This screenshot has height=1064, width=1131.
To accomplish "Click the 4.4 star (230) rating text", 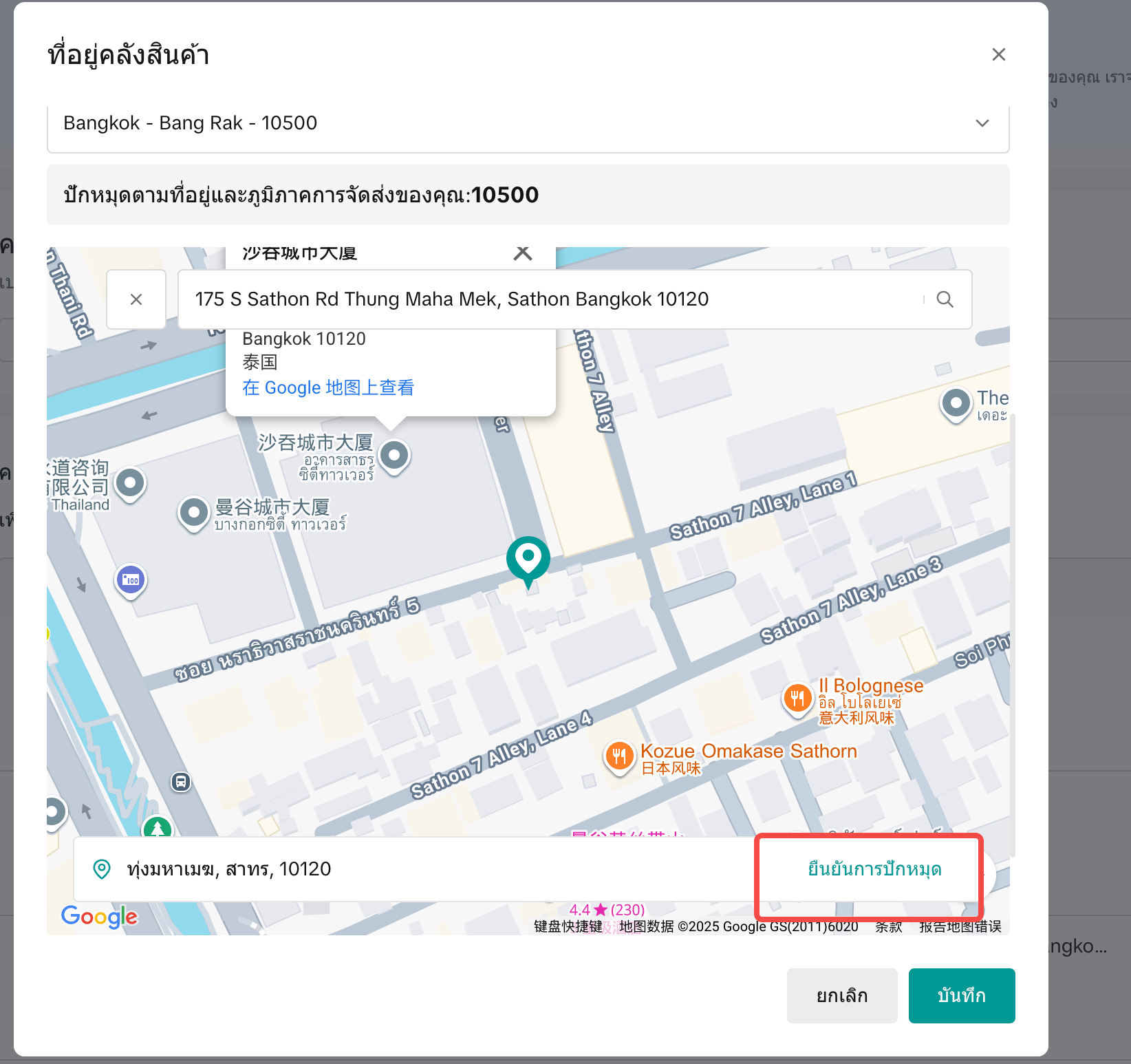I will 607,910.
